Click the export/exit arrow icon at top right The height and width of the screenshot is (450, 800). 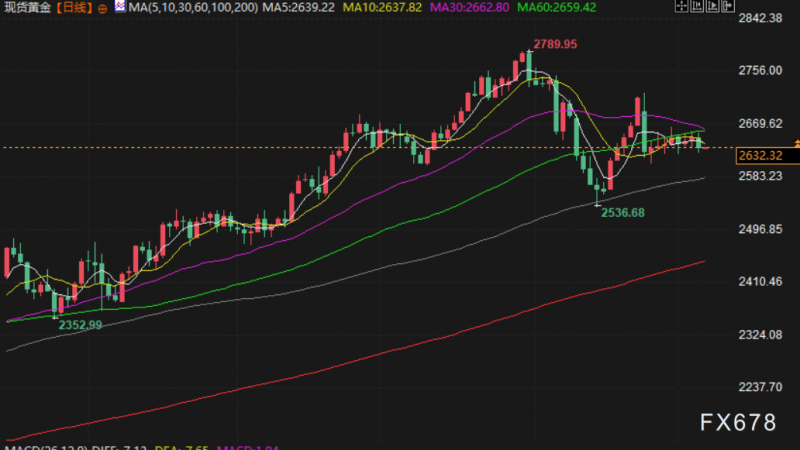[x=728, y=6]
